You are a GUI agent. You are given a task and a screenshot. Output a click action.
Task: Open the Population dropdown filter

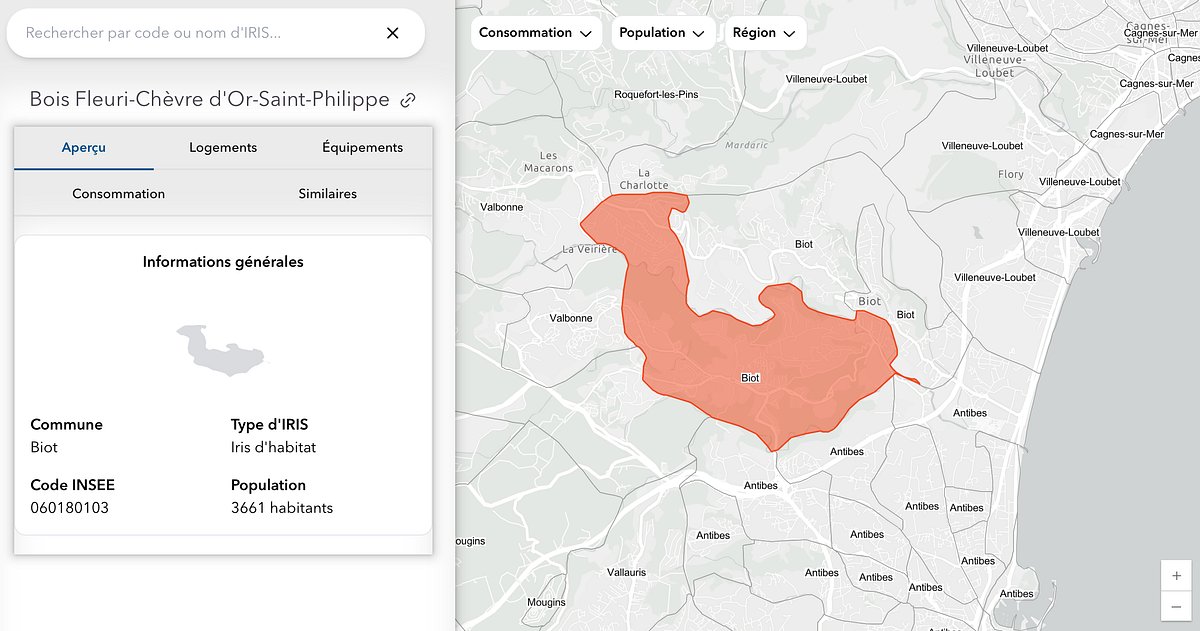click(662, 32)
